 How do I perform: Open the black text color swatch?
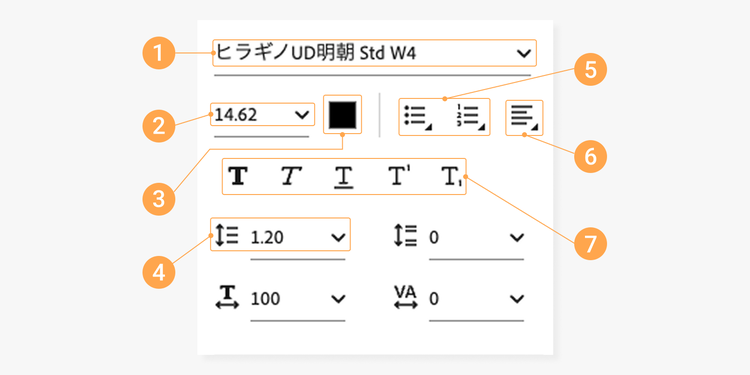pyautogui.click(x=342, y=114)
